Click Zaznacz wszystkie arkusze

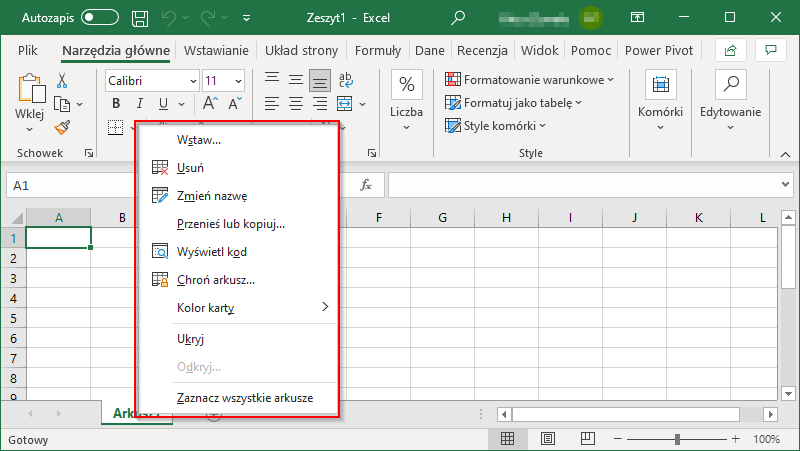pyautogui.click(x=237, y=398)
